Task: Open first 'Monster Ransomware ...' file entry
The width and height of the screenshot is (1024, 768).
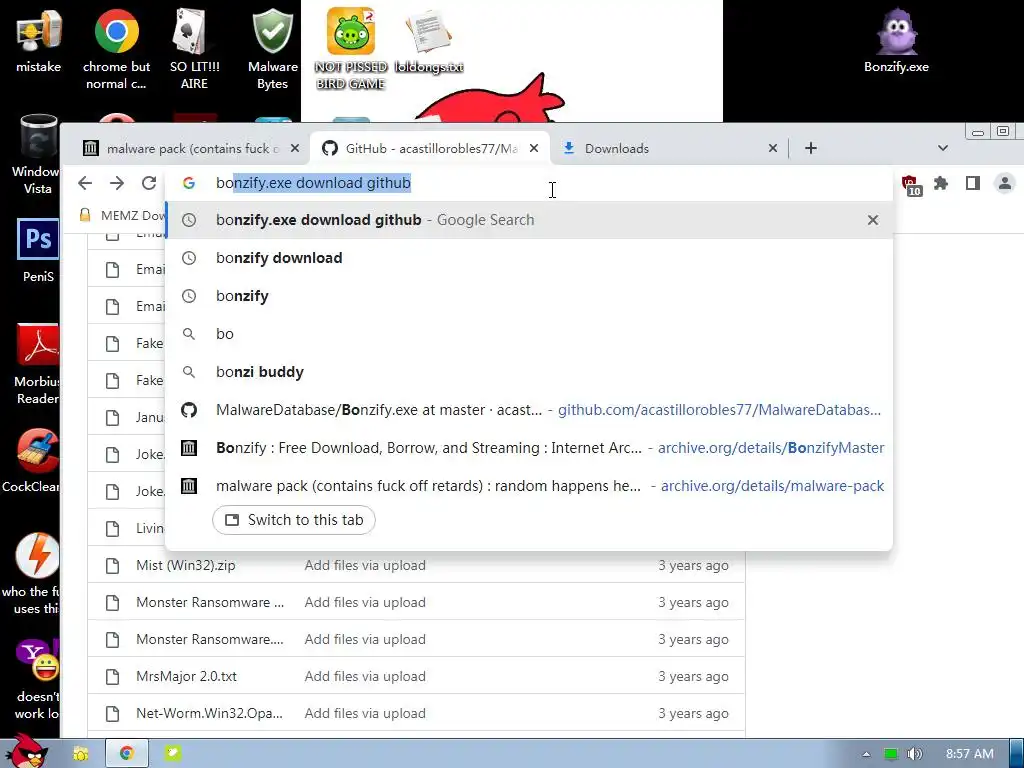Action: coord(210,602)
